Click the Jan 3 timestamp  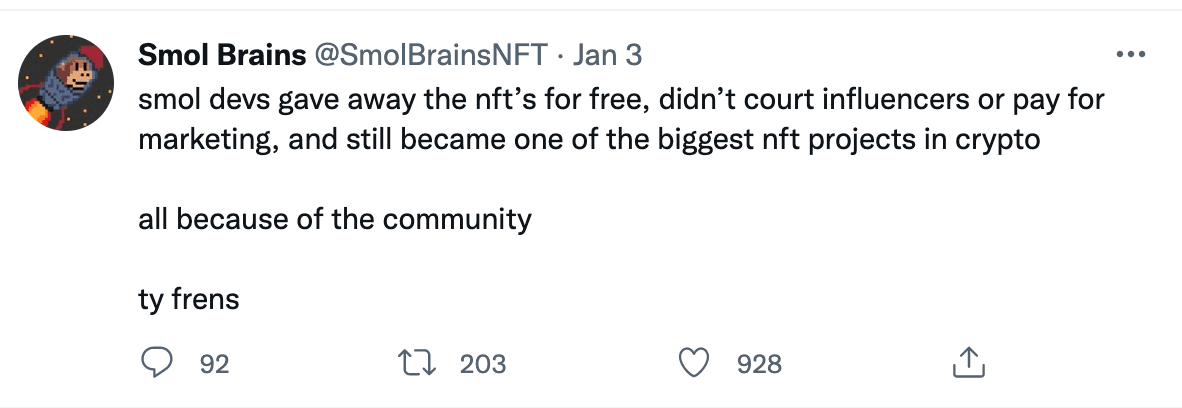[607, 56]
